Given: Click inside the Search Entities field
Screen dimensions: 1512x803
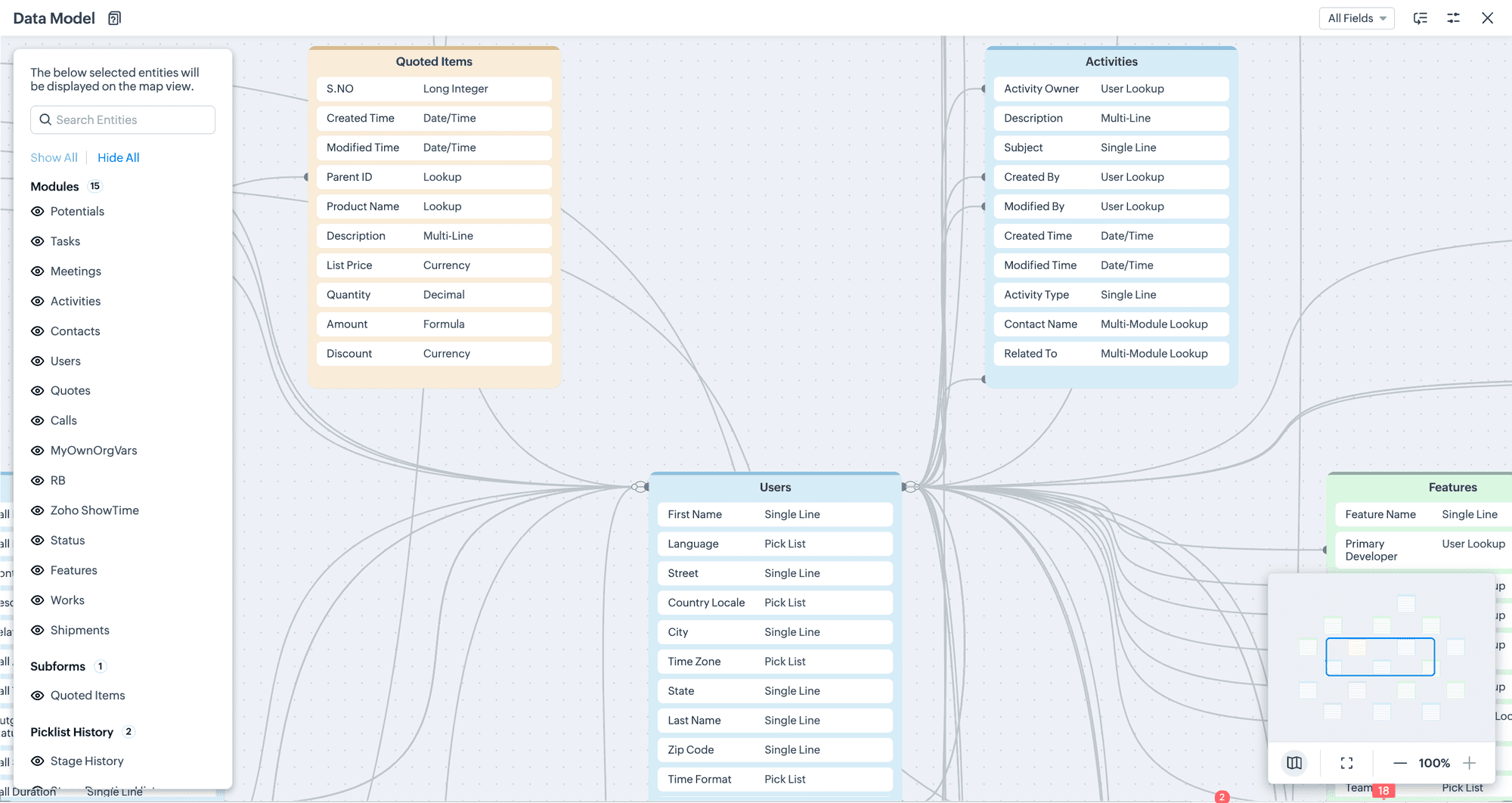Looking at the screenshot, I should pos(129,119).
